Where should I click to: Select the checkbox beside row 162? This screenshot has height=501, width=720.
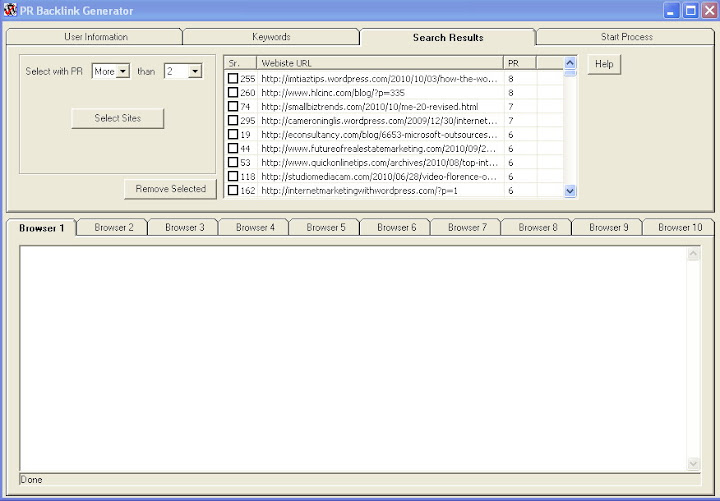pyautogui.click(x=233, y=190)
